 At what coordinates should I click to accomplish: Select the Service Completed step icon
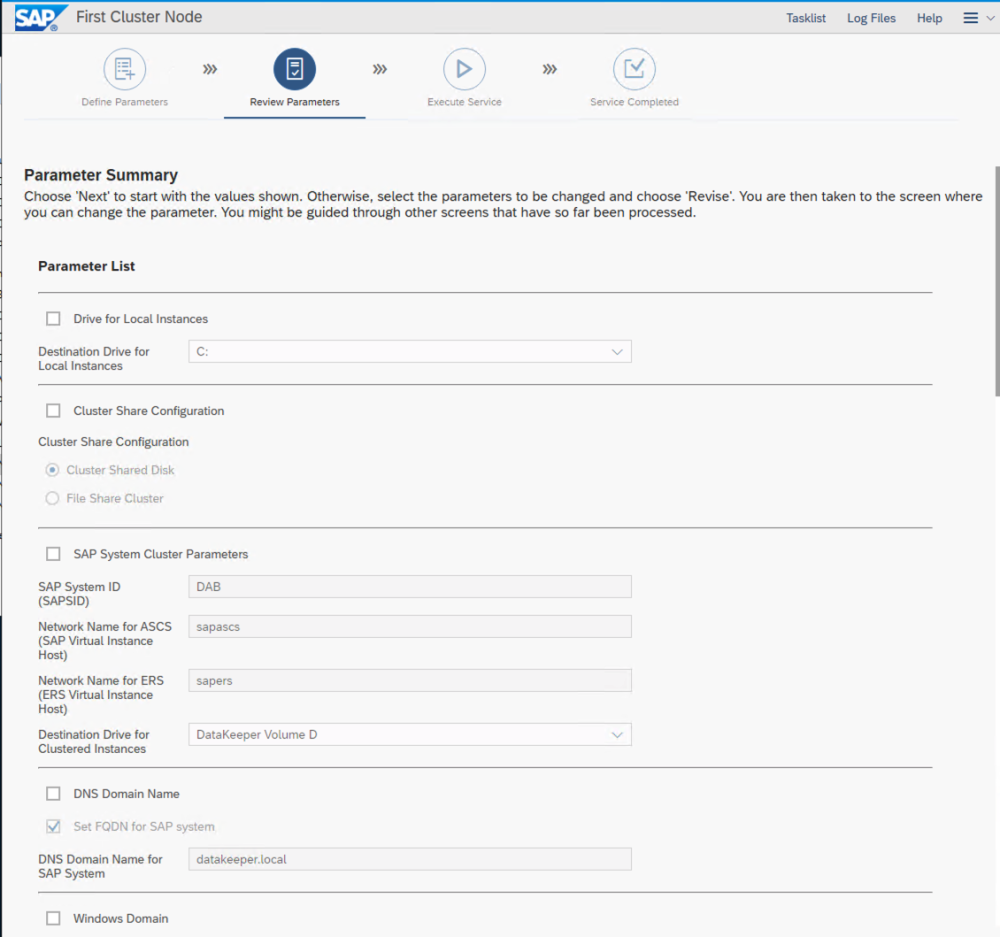pos(634,69)
